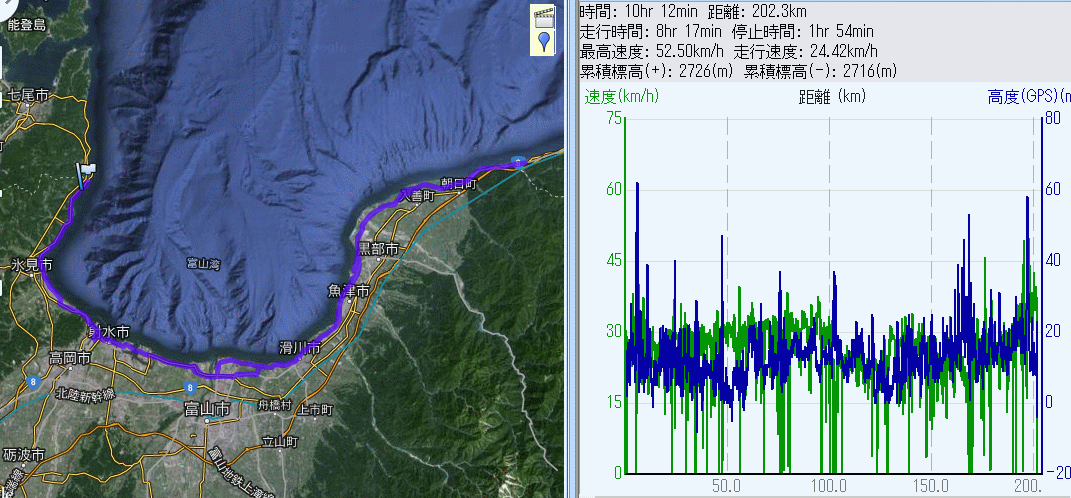Click the white finish flag on the route

coord(86,174)
